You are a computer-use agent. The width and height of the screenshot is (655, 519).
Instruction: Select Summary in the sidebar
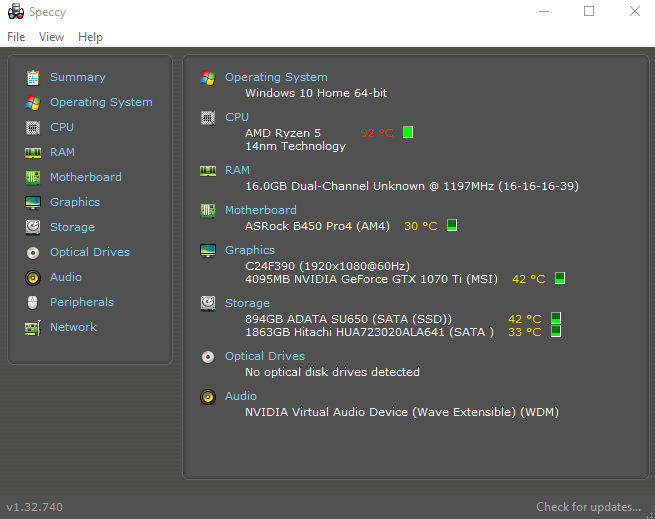pyautogui.click(x=78, y=77)
